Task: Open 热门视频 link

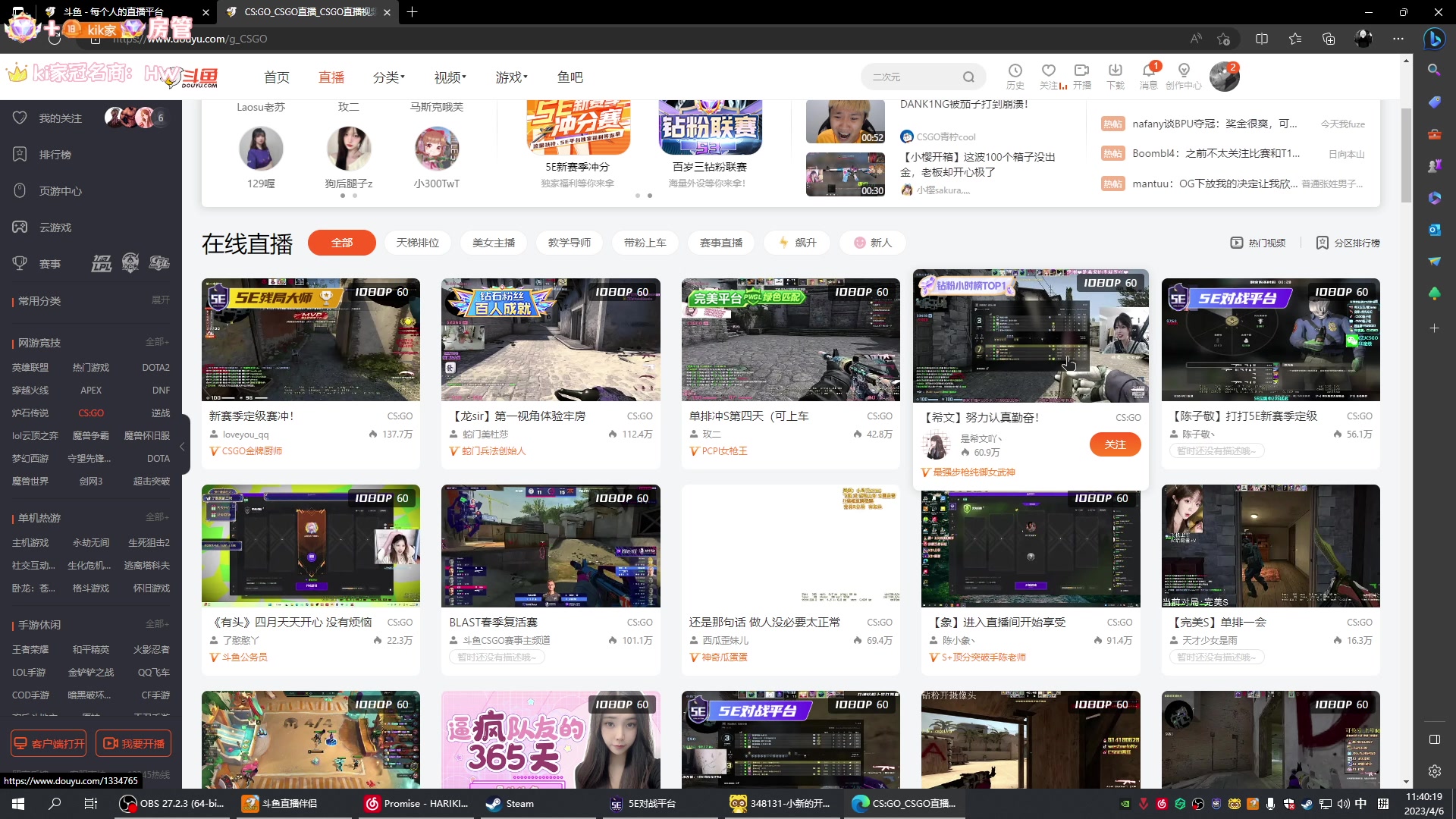Action: [1258, 243]
